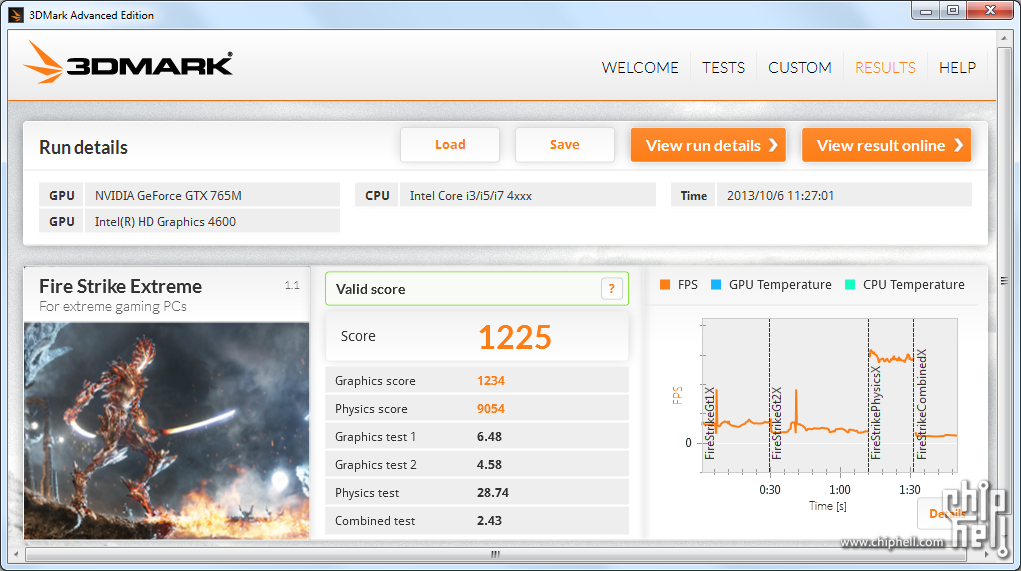The height and width of the screenshot is (571, 1021).
Task: Switch to the CUSTOM tab
Action: tap(800, 68)
